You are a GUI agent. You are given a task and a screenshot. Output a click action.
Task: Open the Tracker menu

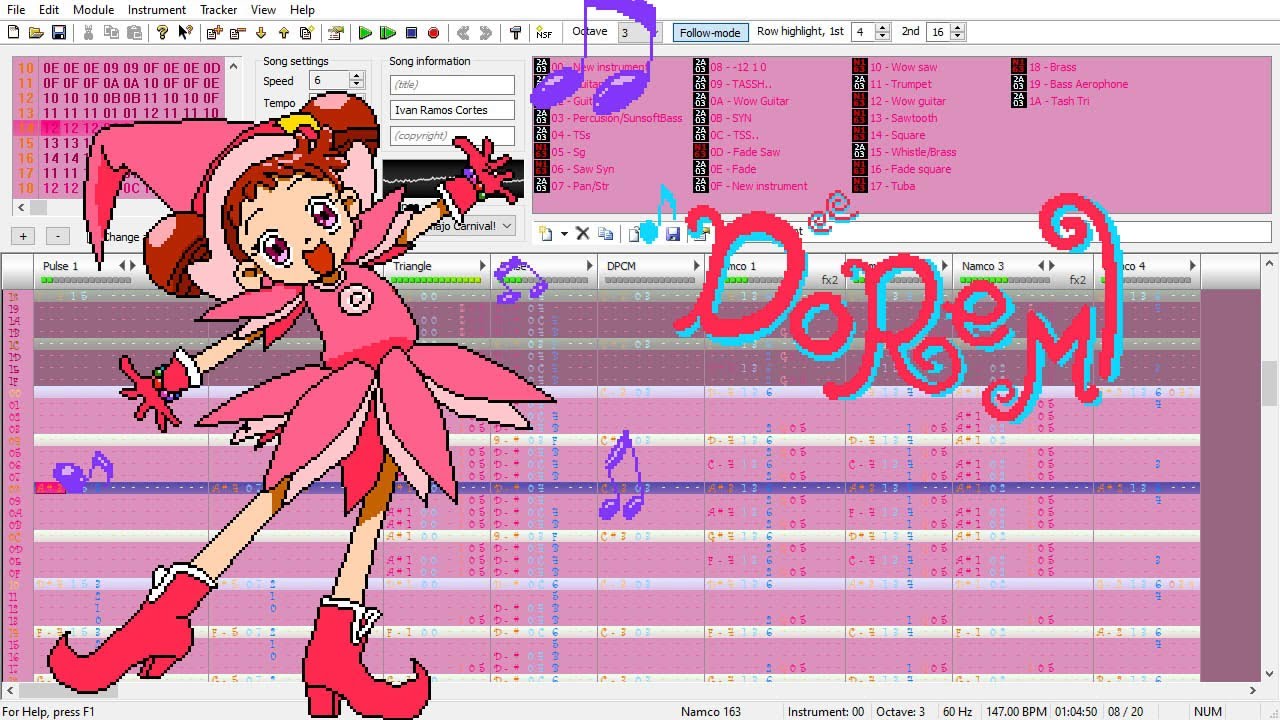tap(218, 9)
